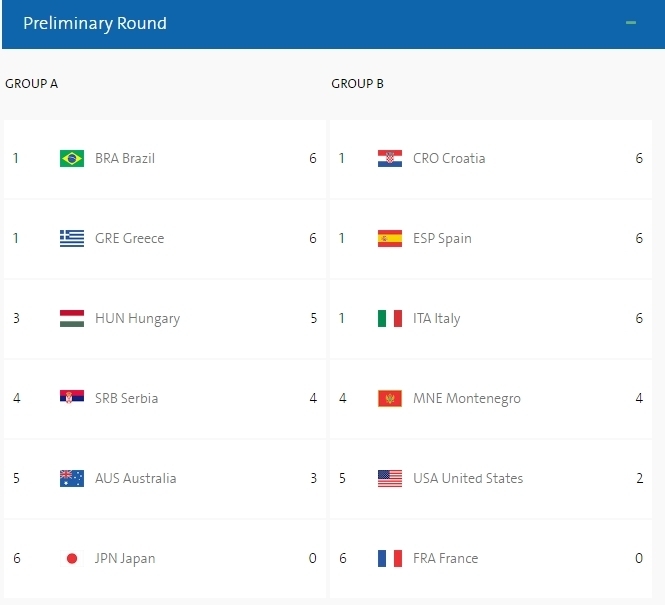Click the Croatia flag icon
The image size is (665, 605).
point(390,158)
